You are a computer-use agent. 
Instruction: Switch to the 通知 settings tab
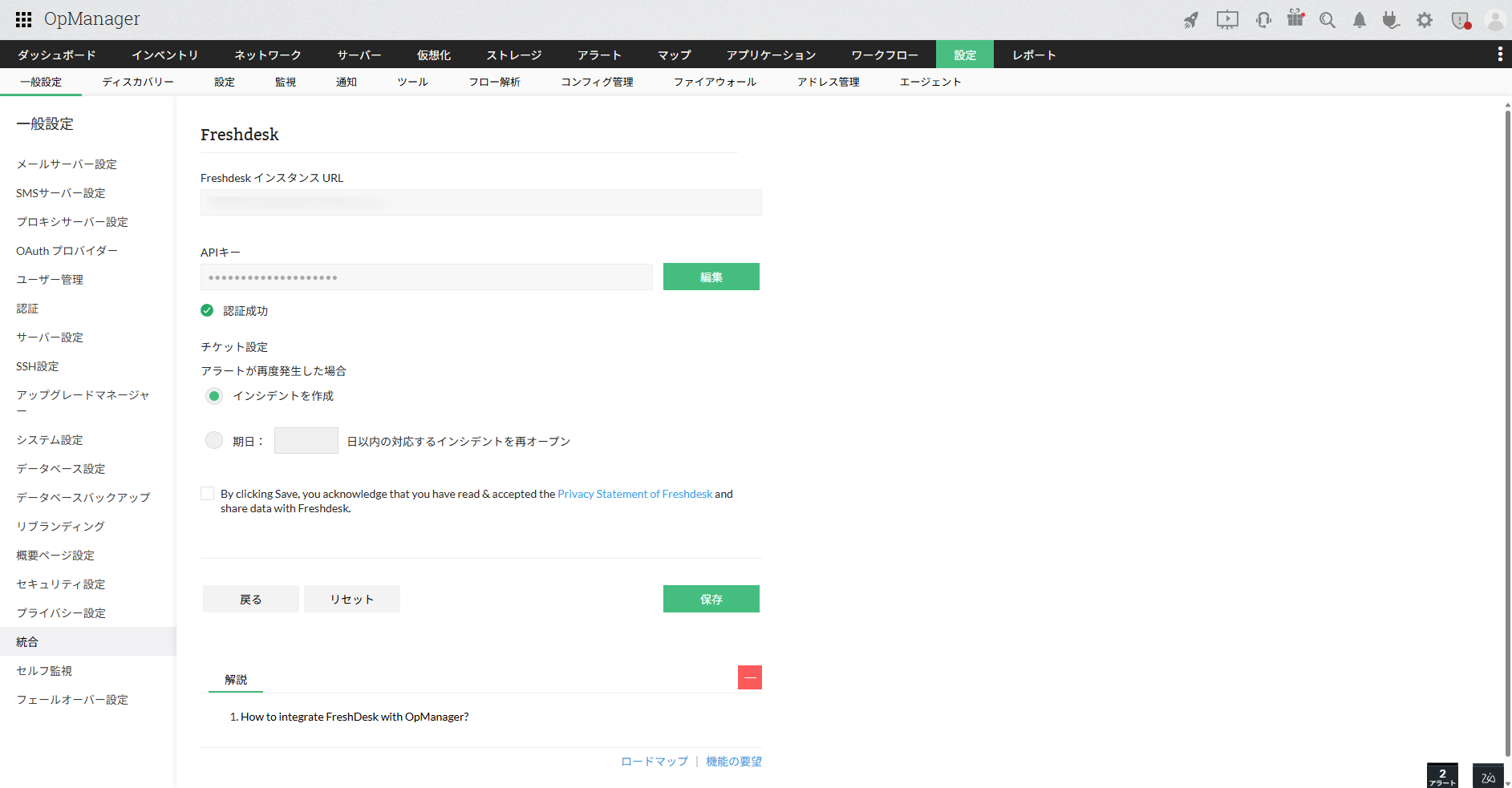[347, 81]
